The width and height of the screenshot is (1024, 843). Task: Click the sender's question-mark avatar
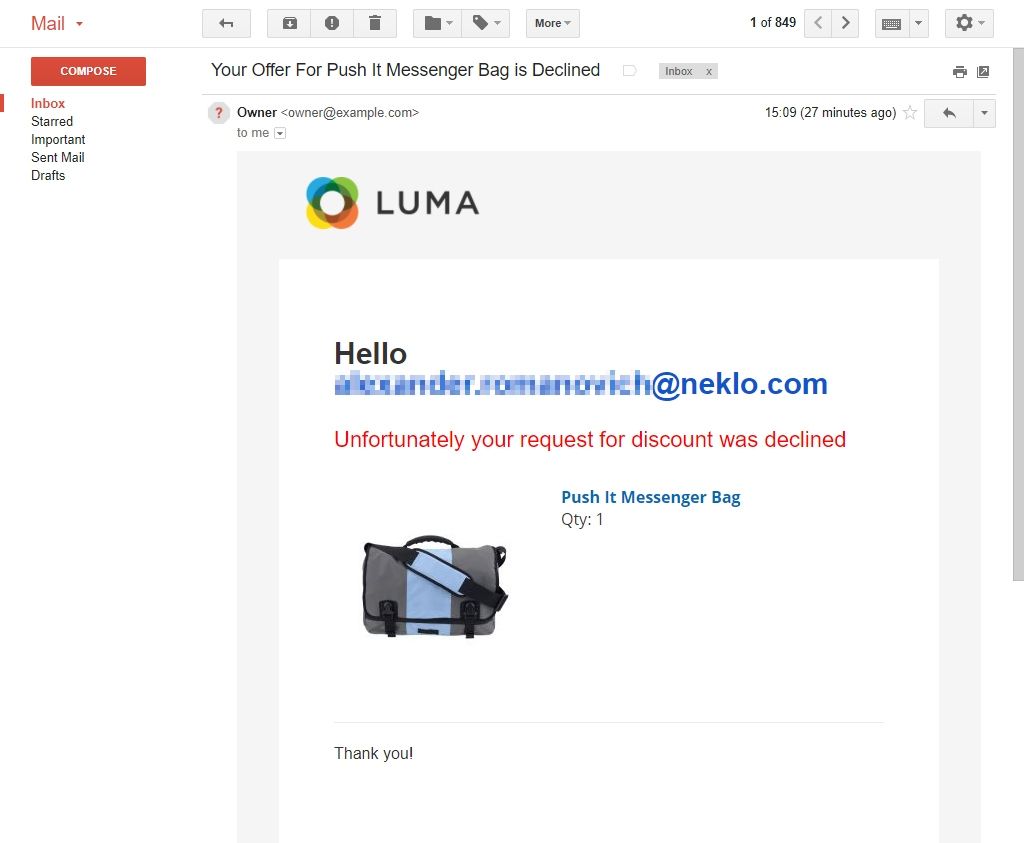219,113
